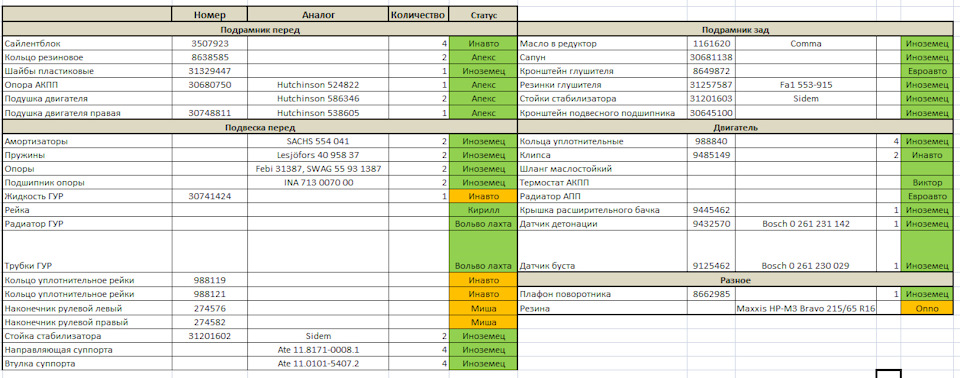Screen dimensions: 960x378
Task: Select the Подрамник перед section header
Action: 260,29
